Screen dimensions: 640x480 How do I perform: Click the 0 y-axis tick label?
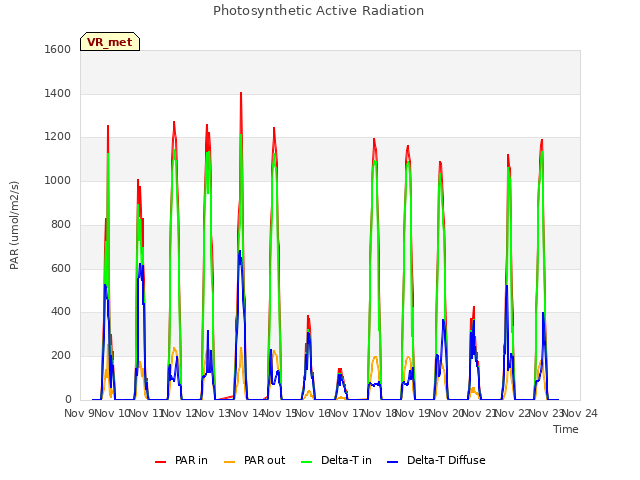pyautogui.click(x=68, y=400)
